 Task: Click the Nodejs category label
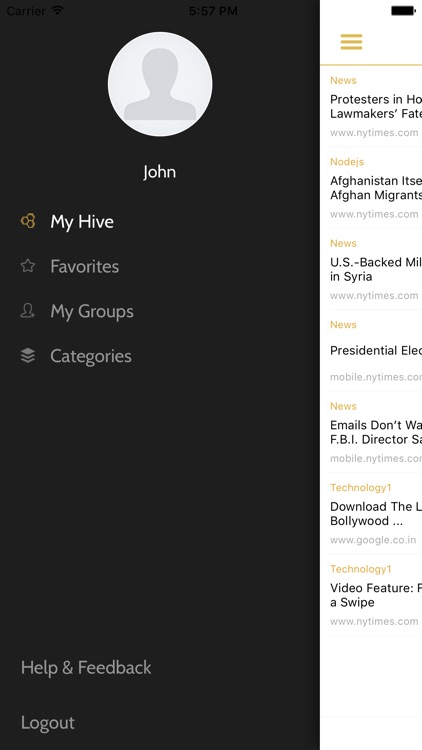tap(347, 162)
